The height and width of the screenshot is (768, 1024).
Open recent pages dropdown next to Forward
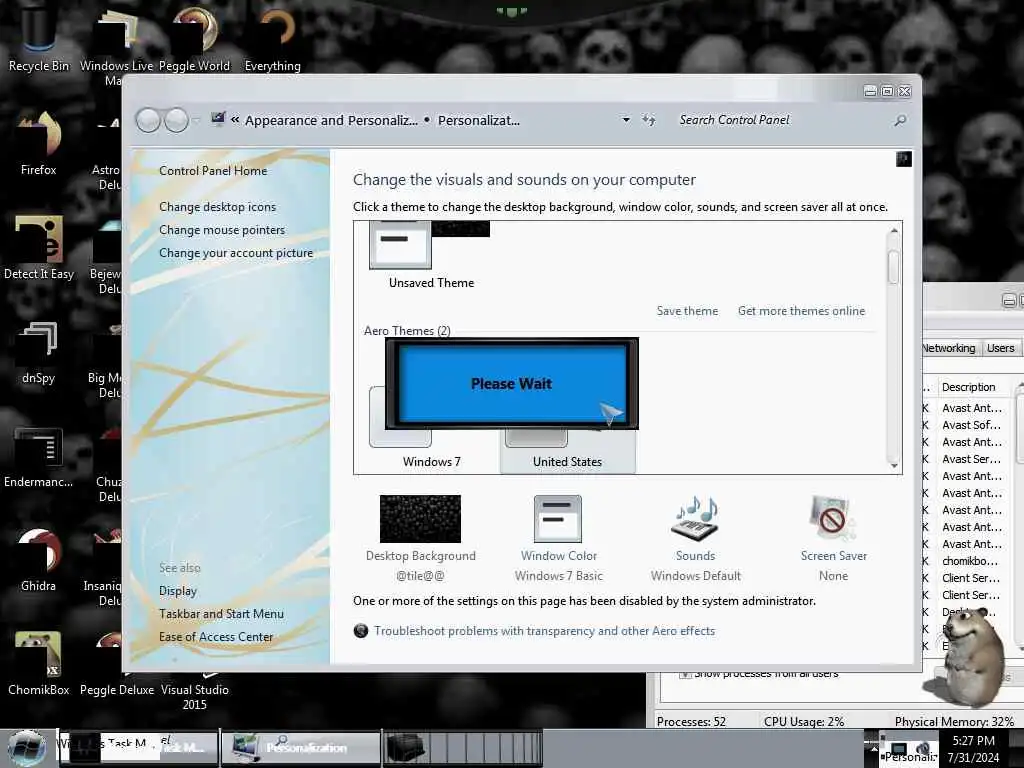(196, 120)
